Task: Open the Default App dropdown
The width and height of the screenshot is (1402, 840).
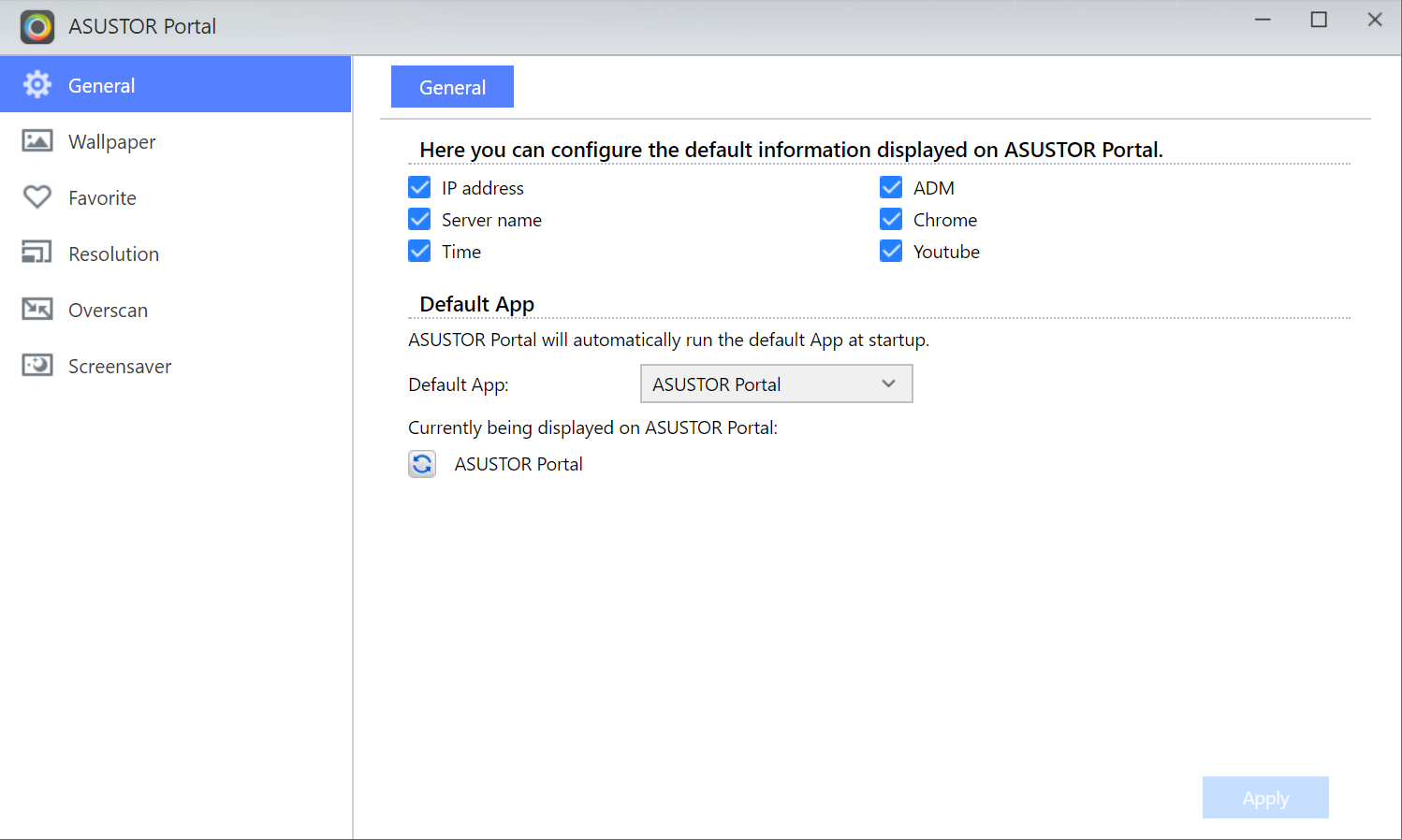Action: pyautogui.click(x=777, y=384)
